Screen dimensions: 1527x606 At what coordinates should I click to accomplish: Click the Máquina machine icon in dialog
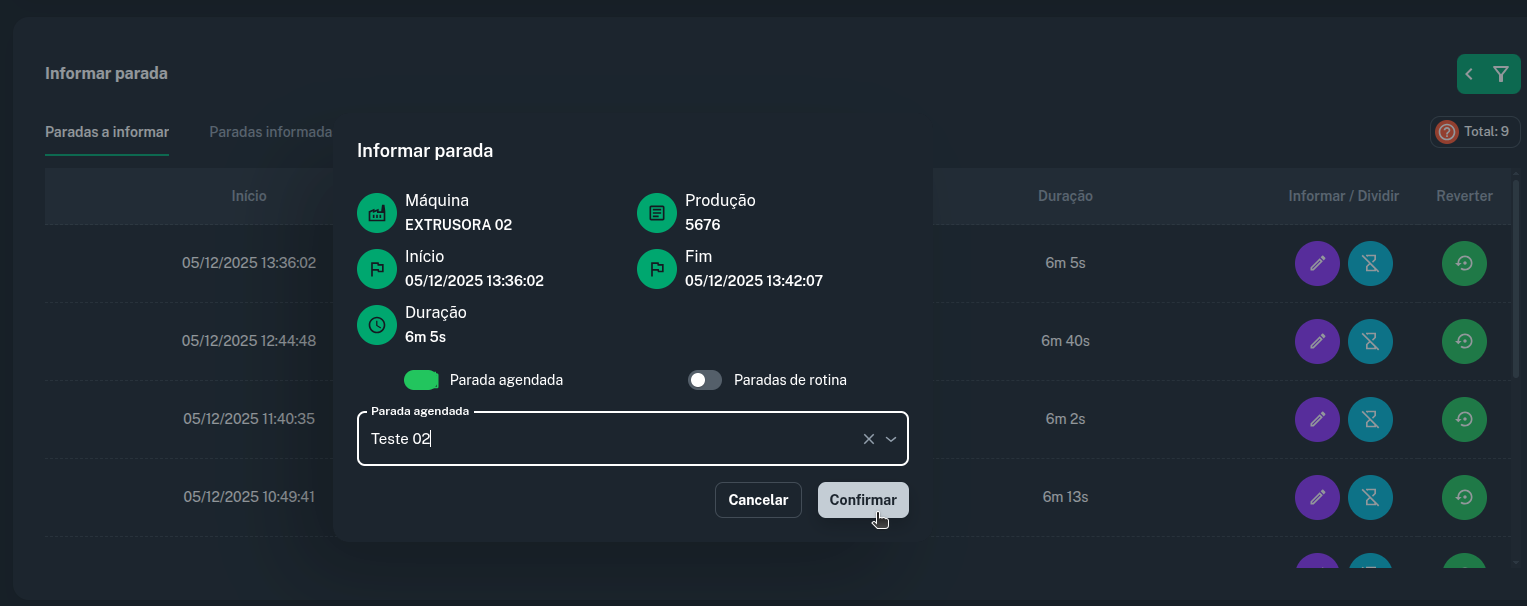376,212
